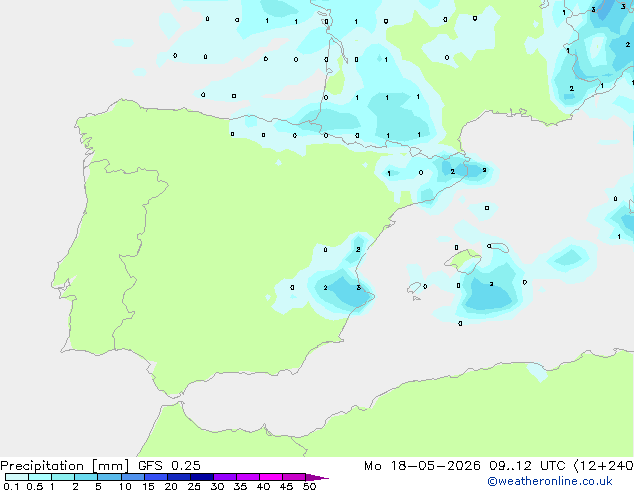
Task: Pick magenta legend swatch between 40 and 45
Action: (271, 477)
